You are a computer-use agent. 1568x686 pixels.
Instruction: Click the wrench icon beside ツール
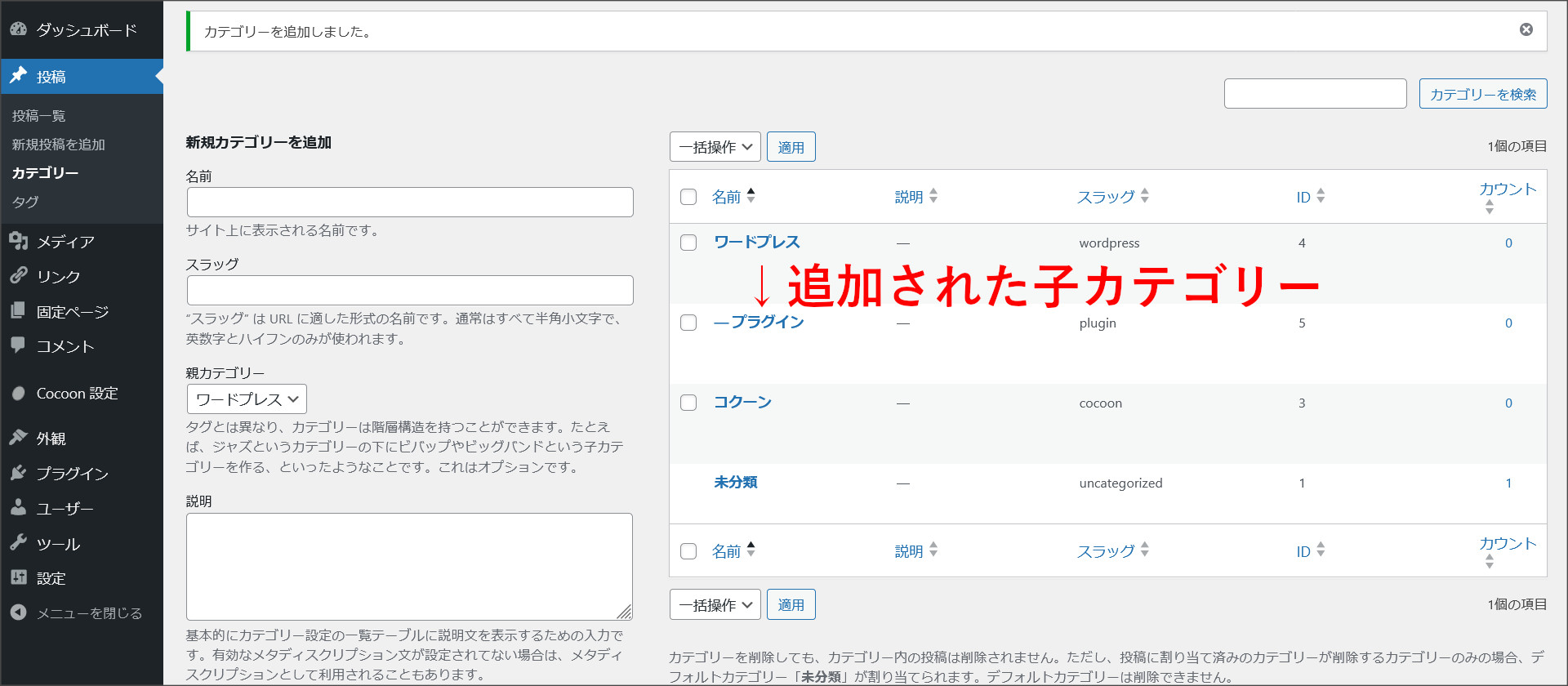pyautogui.click(x=18, y=543)
